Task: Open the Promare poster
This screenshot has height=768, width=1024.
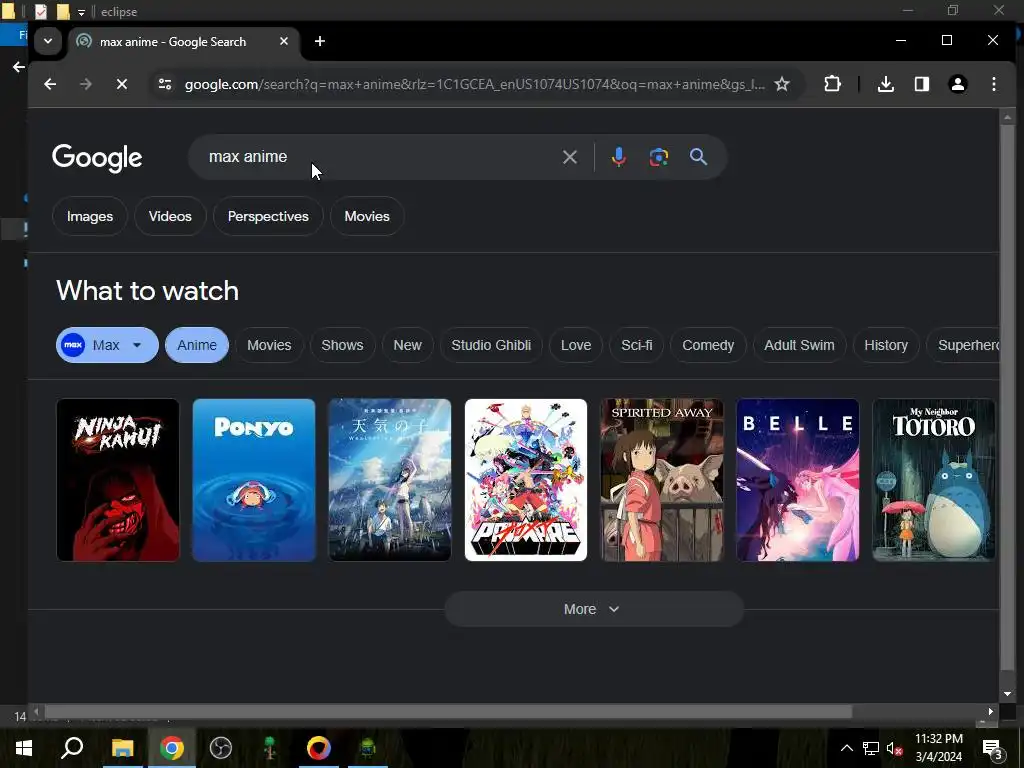Action: coord(526,480)
